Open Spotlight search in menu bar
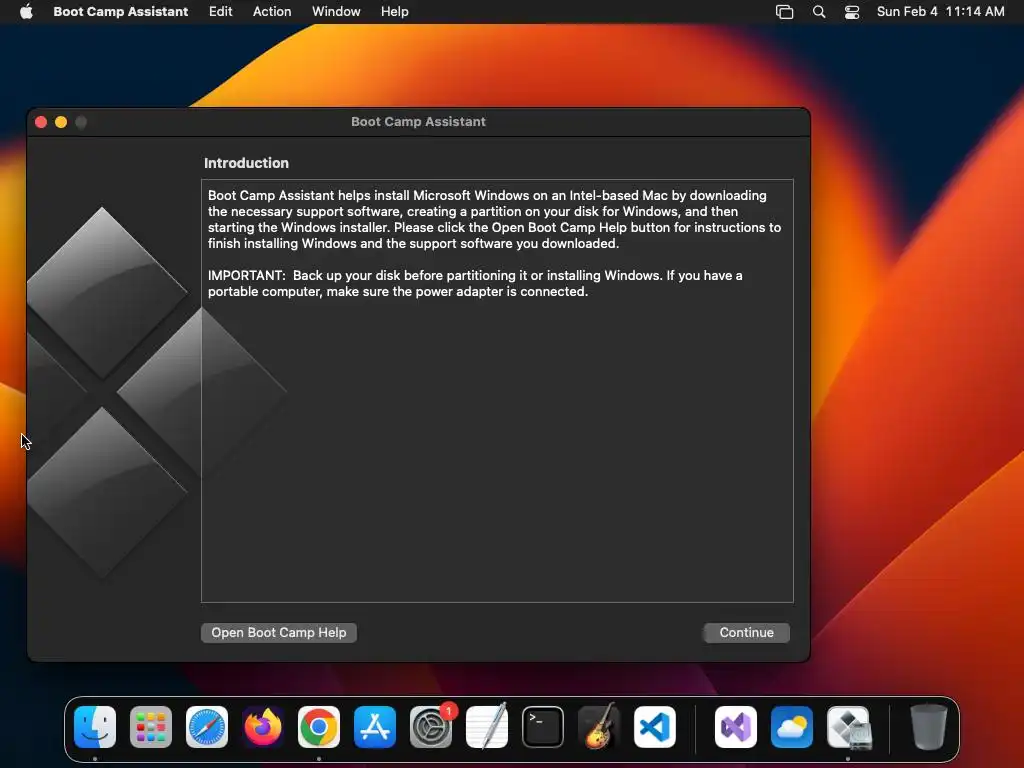1024x768 pixels. coord(819,12)
